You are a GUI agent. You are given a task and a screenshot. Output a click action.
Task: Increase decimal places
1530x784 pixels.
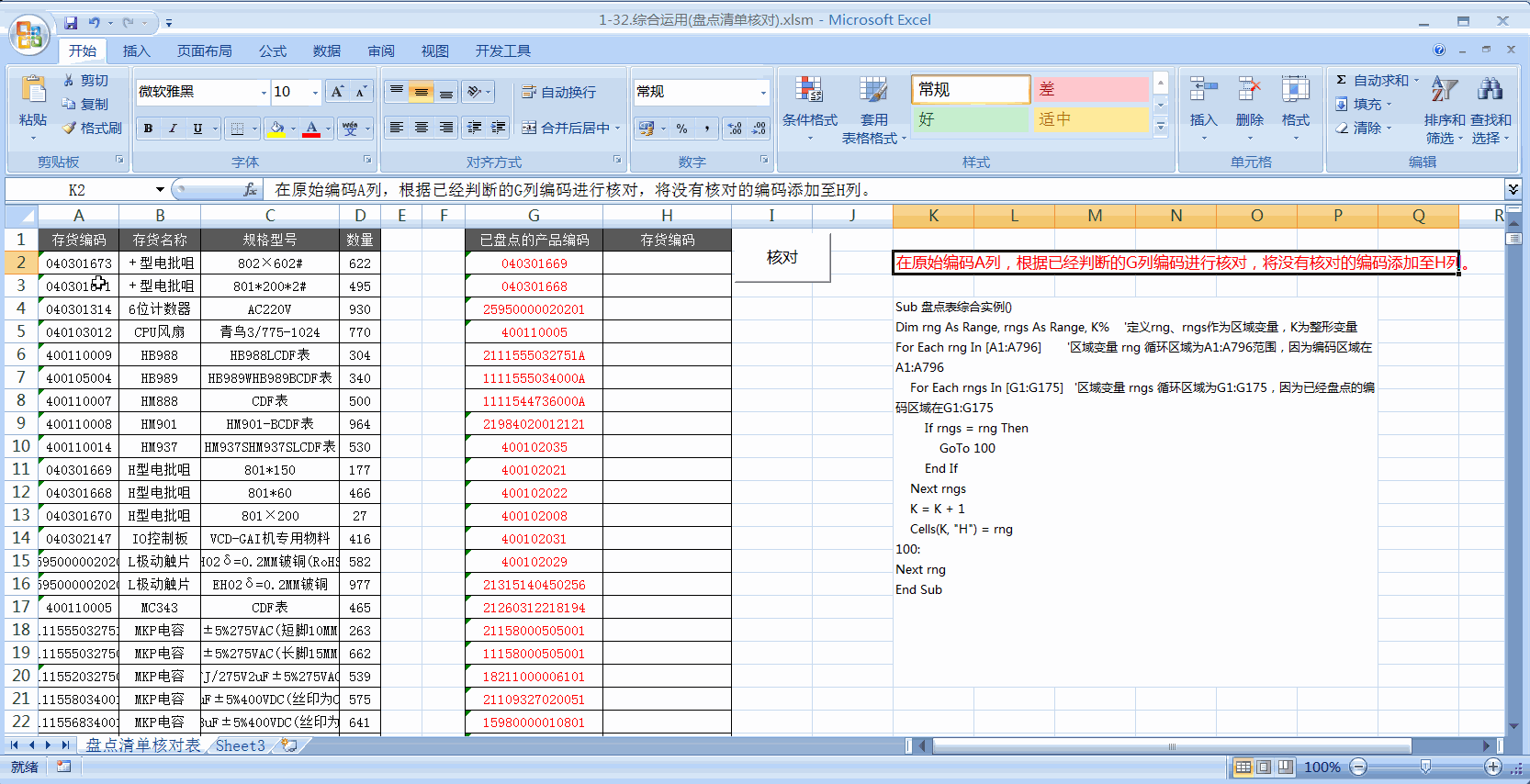735,129
